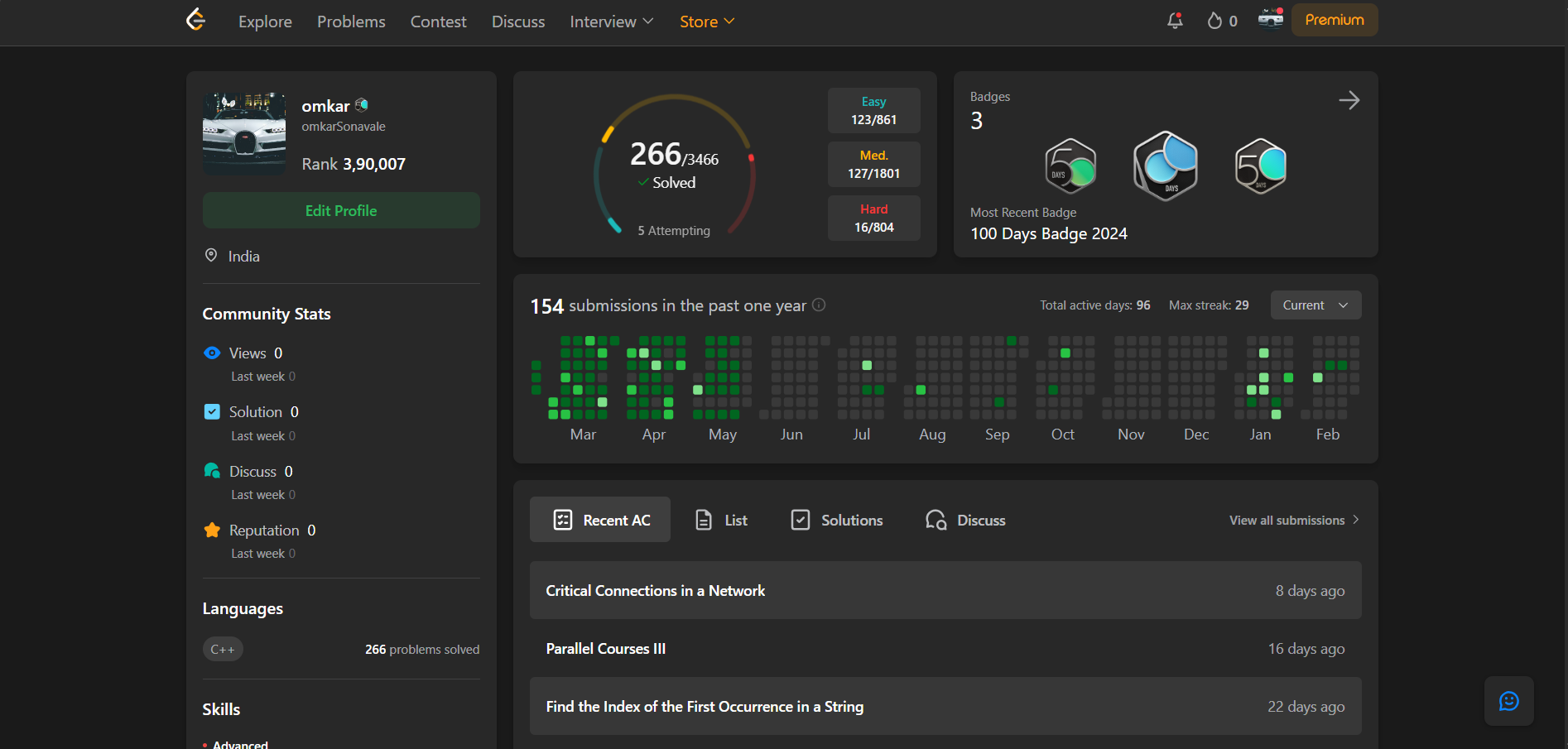Click the 100 Days Badge 2024 text
This screenshot has height=749, width=1568.
coord(1049,233)
